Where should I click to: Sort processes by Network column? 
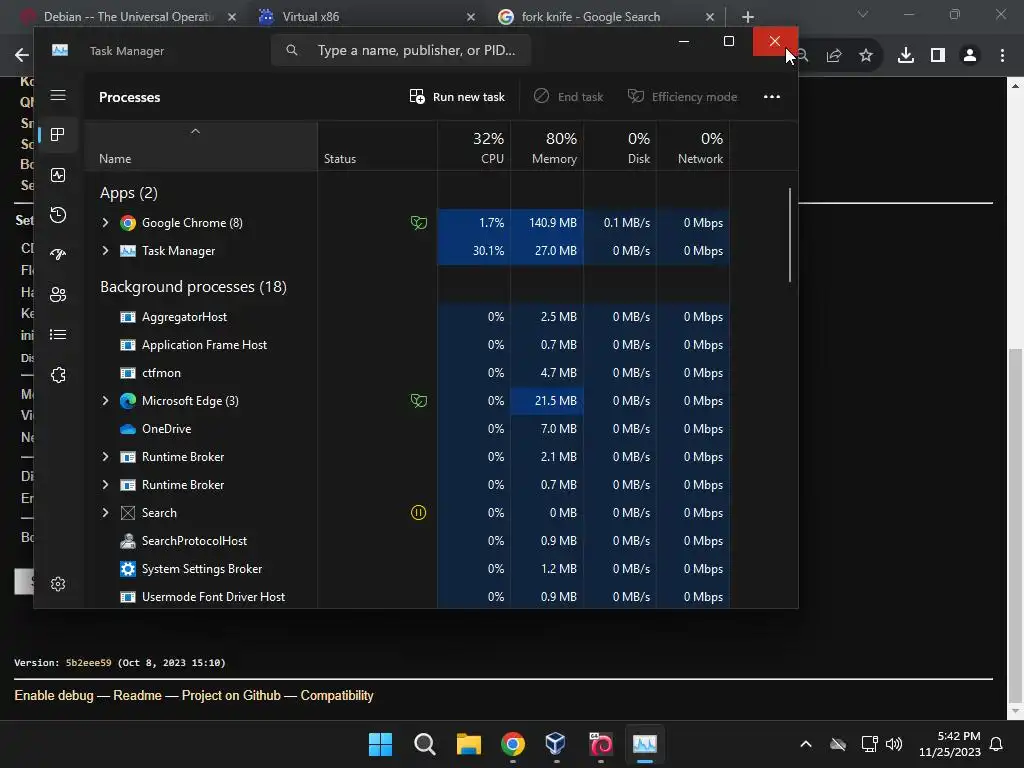pos(693,146)
